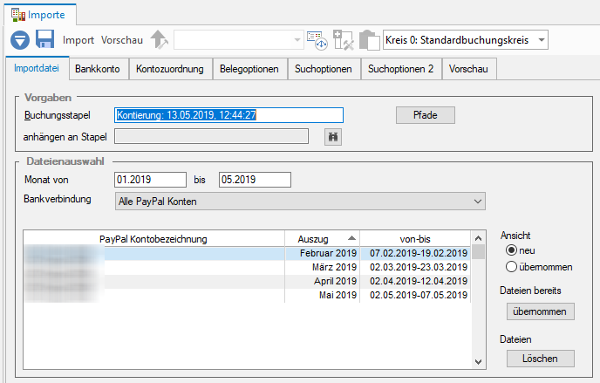This screenshot has height=383, width=600.
Task: Open the Suchoptionen 2 tab
Action: tap(401, 69)
